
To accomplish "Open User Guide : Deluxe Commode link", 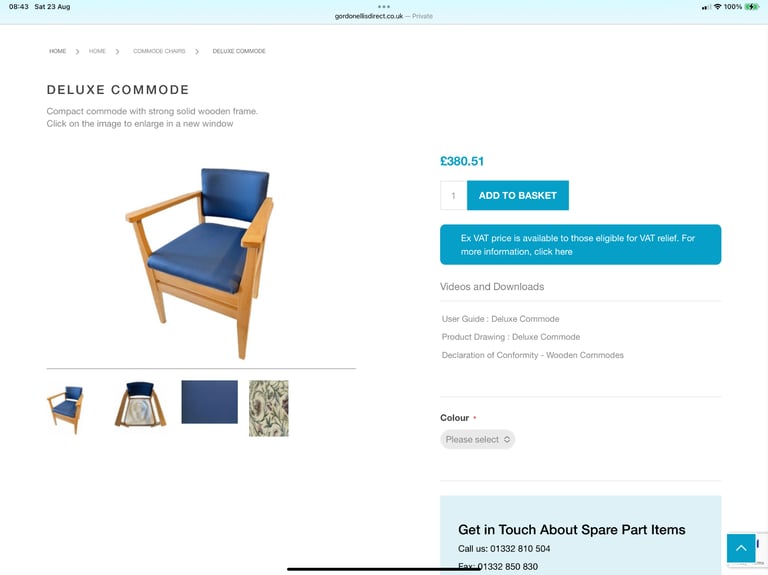I will (500, 319).
